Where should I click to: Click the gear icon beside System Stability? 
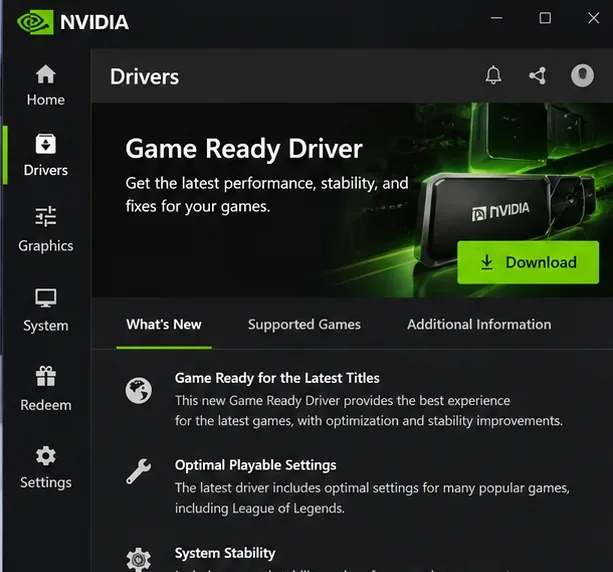[138, 559]
